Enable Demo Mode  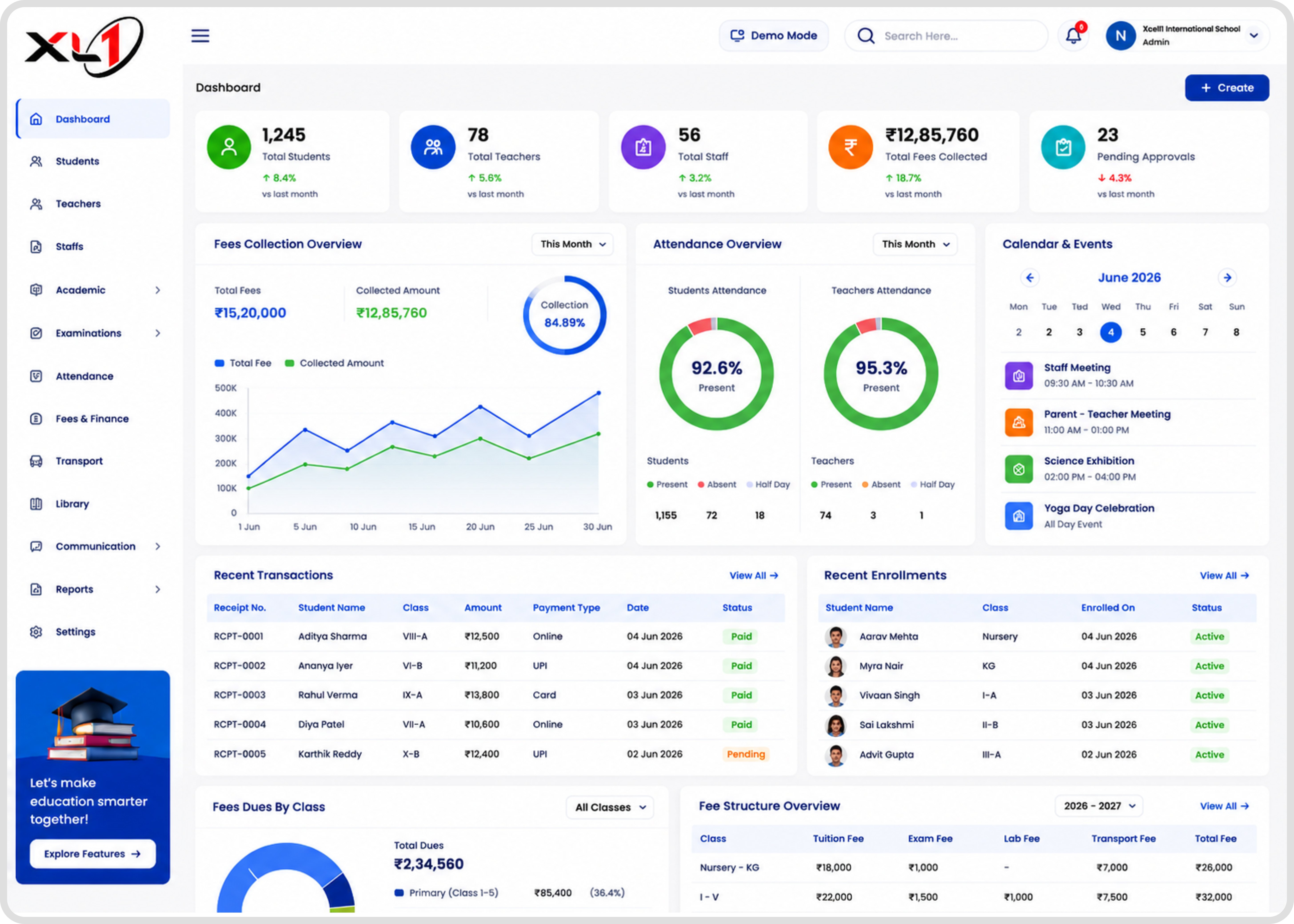[x=774, y=36]
